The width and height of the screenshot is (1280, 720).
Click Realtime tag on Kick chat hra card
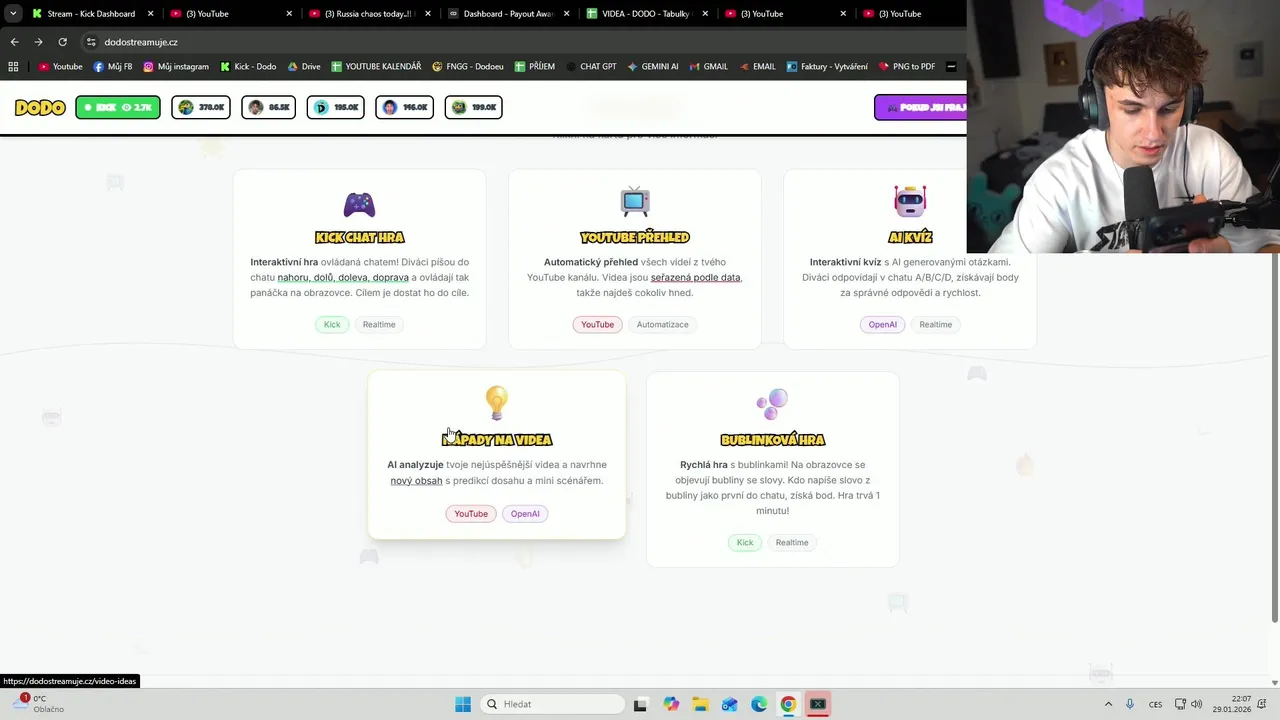tap(379, 324)
